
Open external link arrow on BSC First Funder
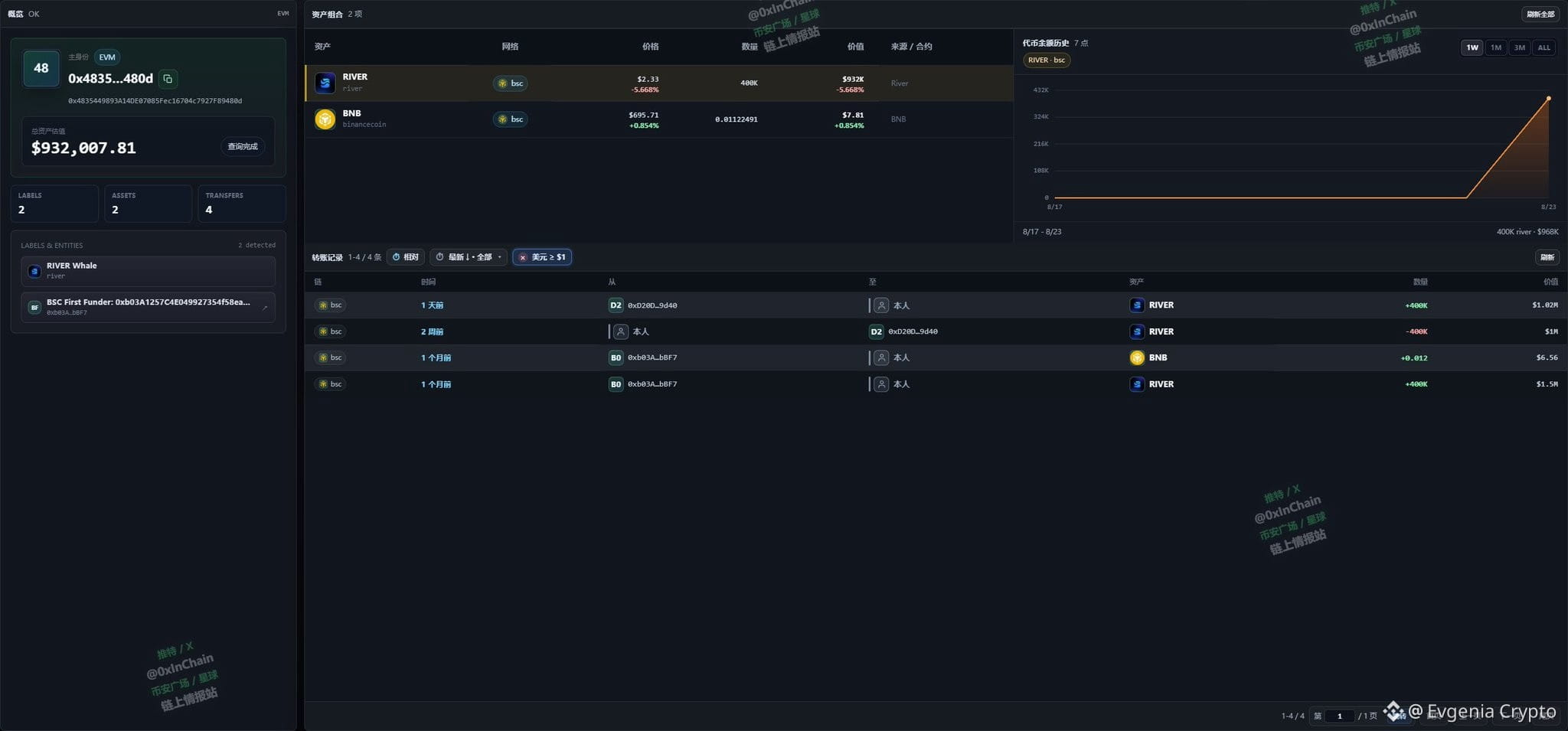(265, 308)
